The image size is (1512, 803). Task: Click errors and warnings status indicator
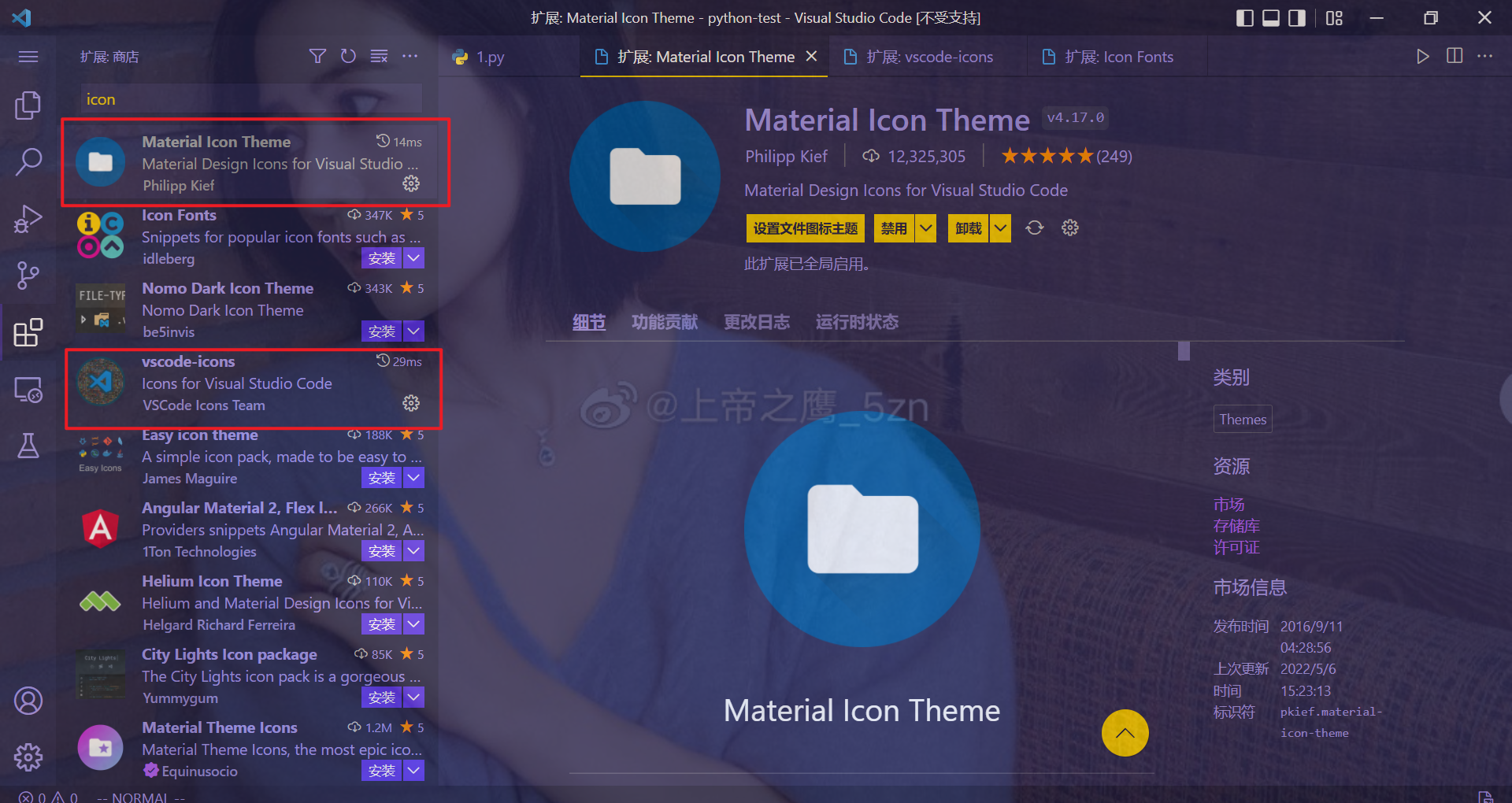pos(48,797)
